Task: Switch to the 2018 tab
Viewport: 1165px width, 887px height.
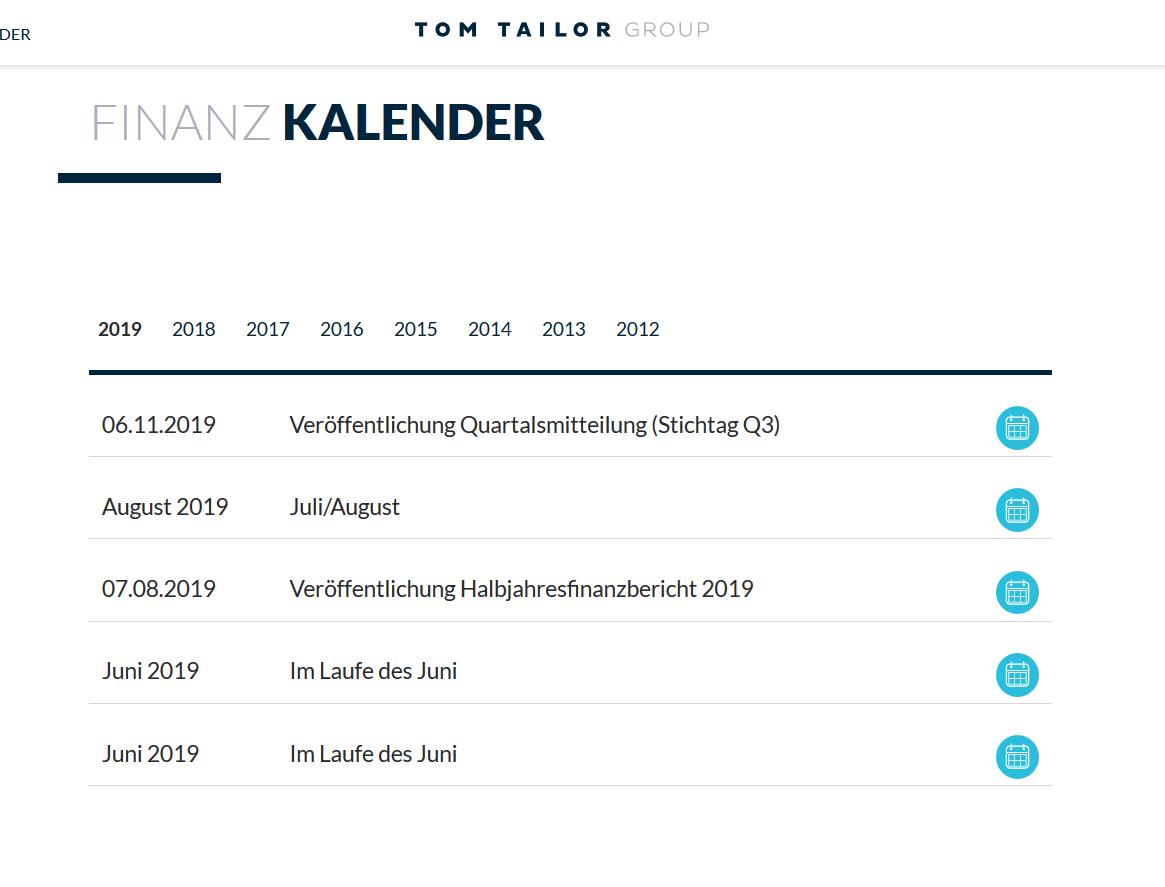Action: point(194,329)
